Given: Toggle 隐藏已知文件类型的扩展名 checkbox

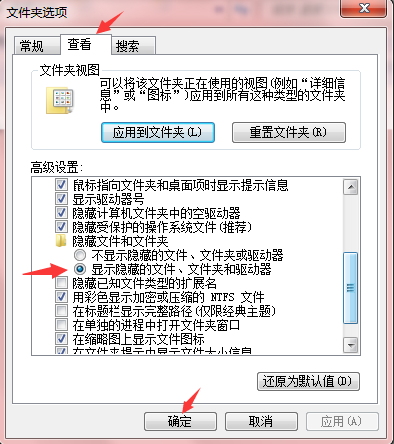Looking at the screenshot, I should point(61,283).
